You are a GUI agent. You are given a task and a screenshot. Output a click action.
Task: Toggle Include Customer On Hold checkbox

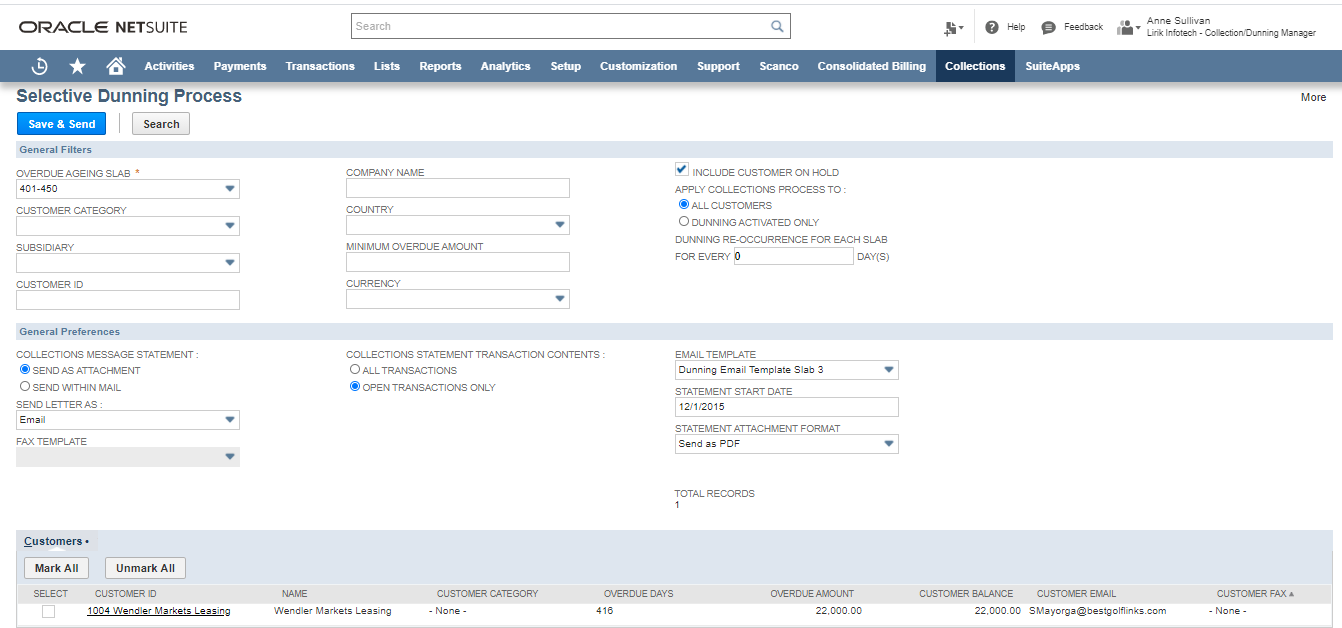pos(682,171)
